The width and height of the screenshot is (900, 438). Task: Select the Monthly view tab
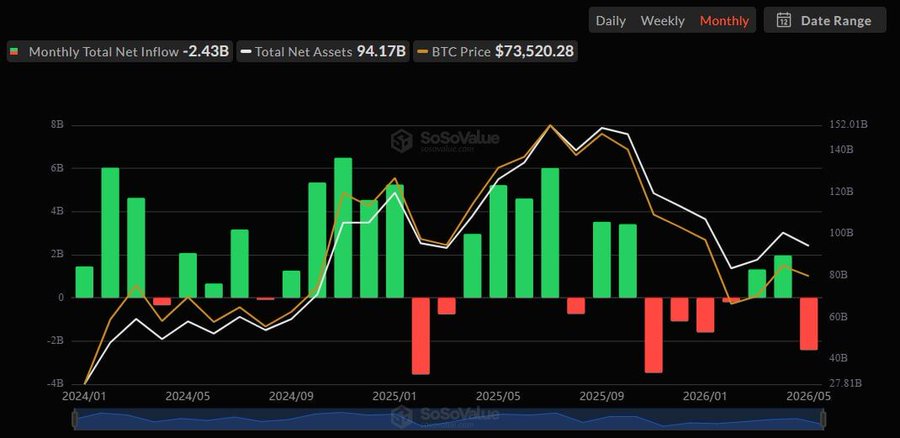pos(724,21)
